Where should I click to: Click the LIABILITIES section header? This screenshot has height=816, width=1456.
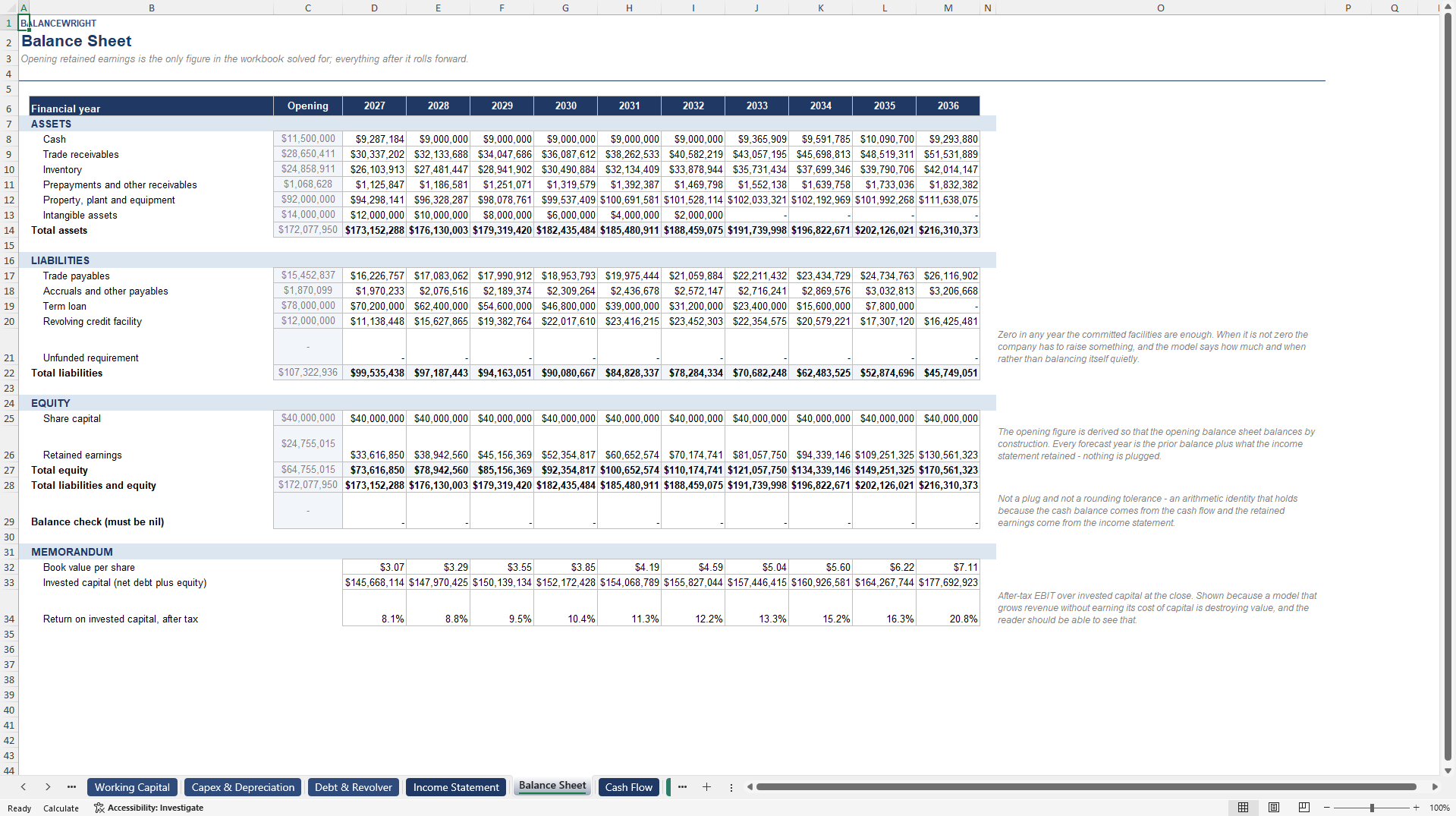[x=60, y=260]
